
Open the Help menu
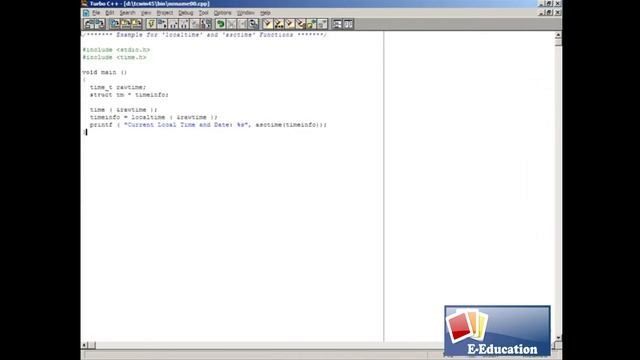coord(265,13)
